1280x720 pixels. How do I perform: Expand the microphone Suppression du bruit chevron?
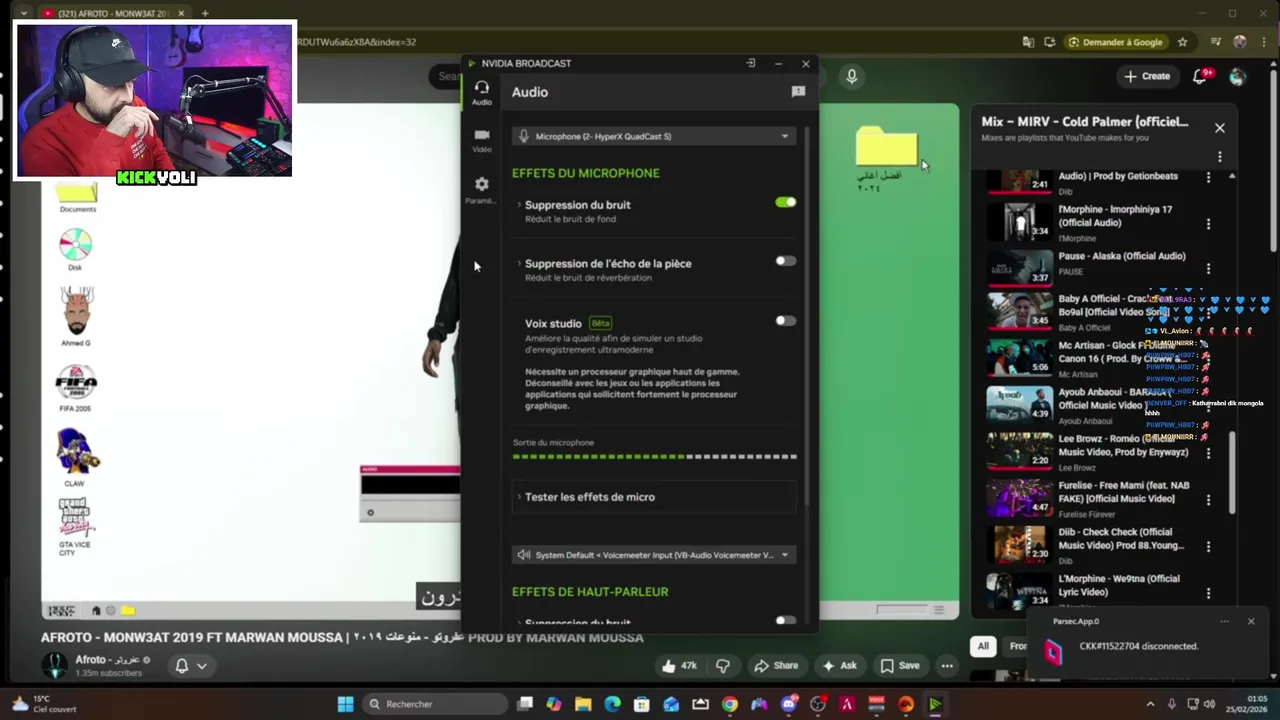pos(519,205)
